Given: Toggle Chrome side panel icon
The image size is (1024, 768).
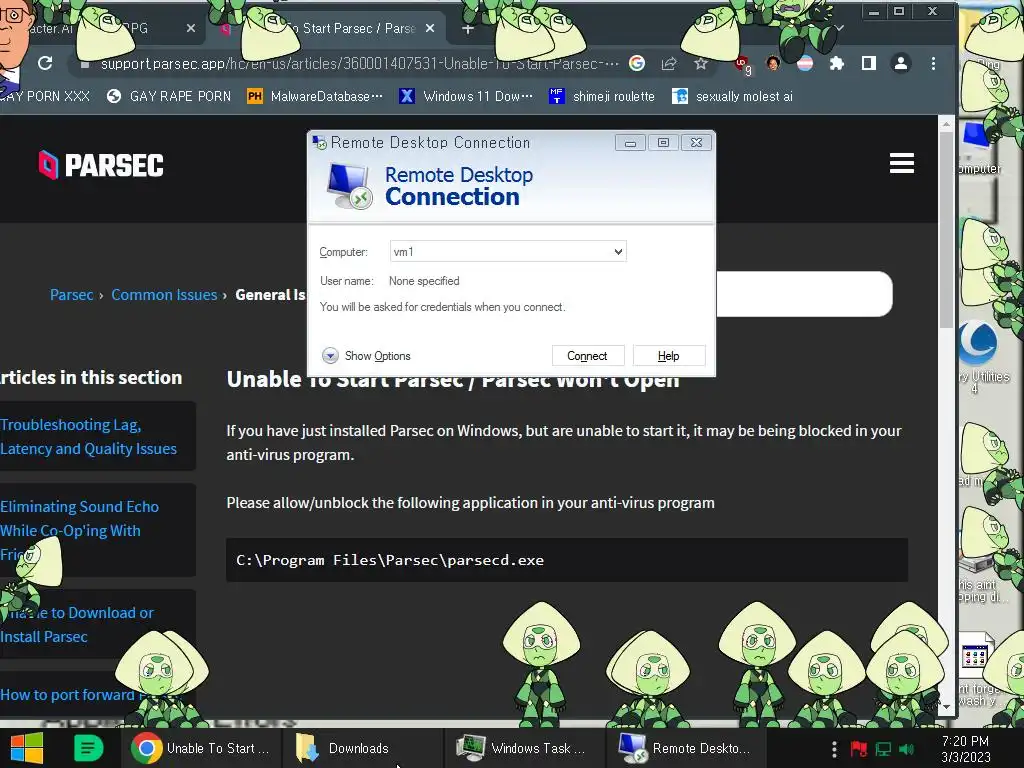Looking at the screenshot, I should 869,63.
